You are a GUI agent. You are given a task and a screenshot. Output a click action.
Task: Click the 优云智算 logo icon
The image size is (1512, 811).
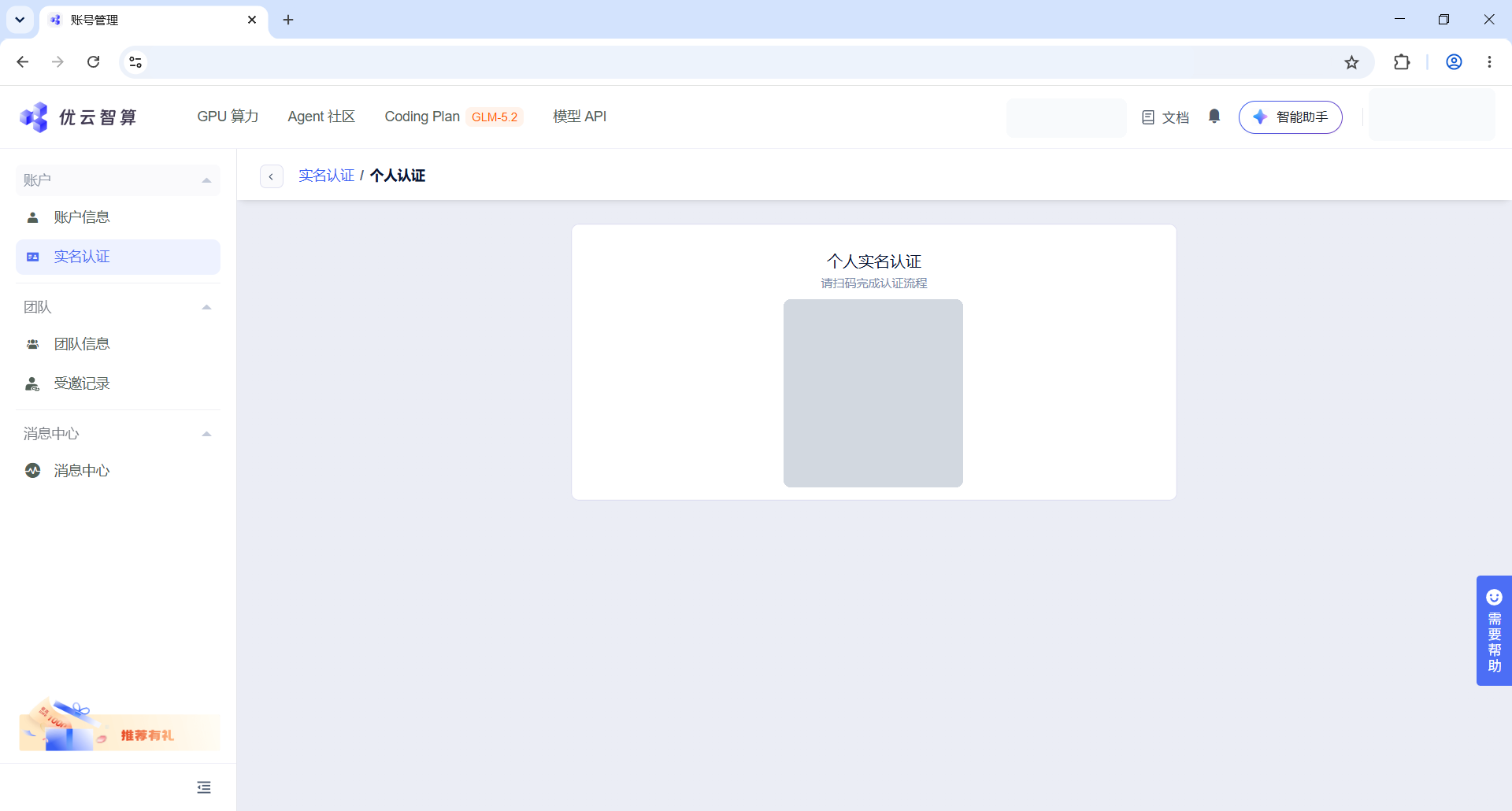34,117
